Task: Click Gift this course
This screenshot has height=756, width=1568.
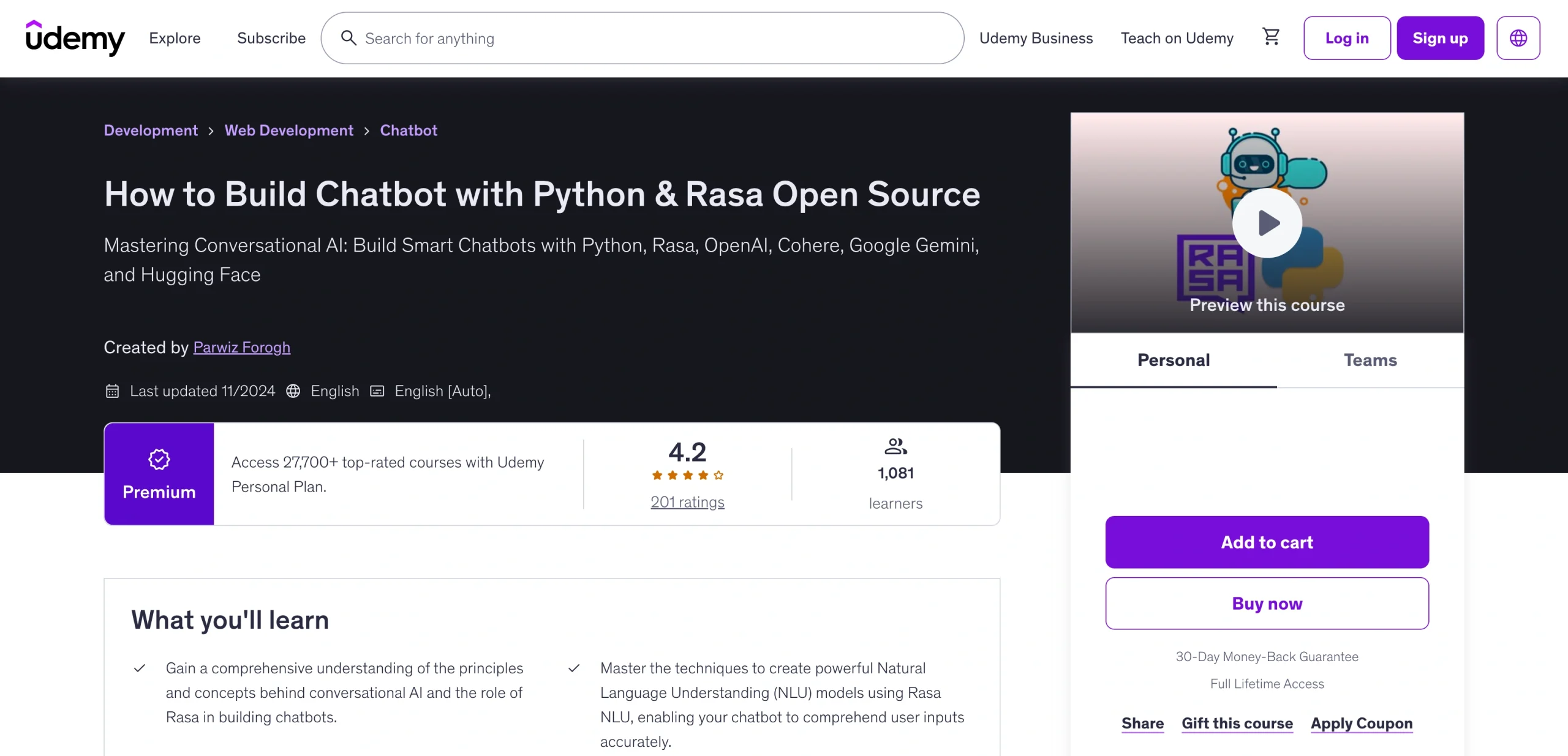Action: pyautogui.click(x=1237, y=723)
